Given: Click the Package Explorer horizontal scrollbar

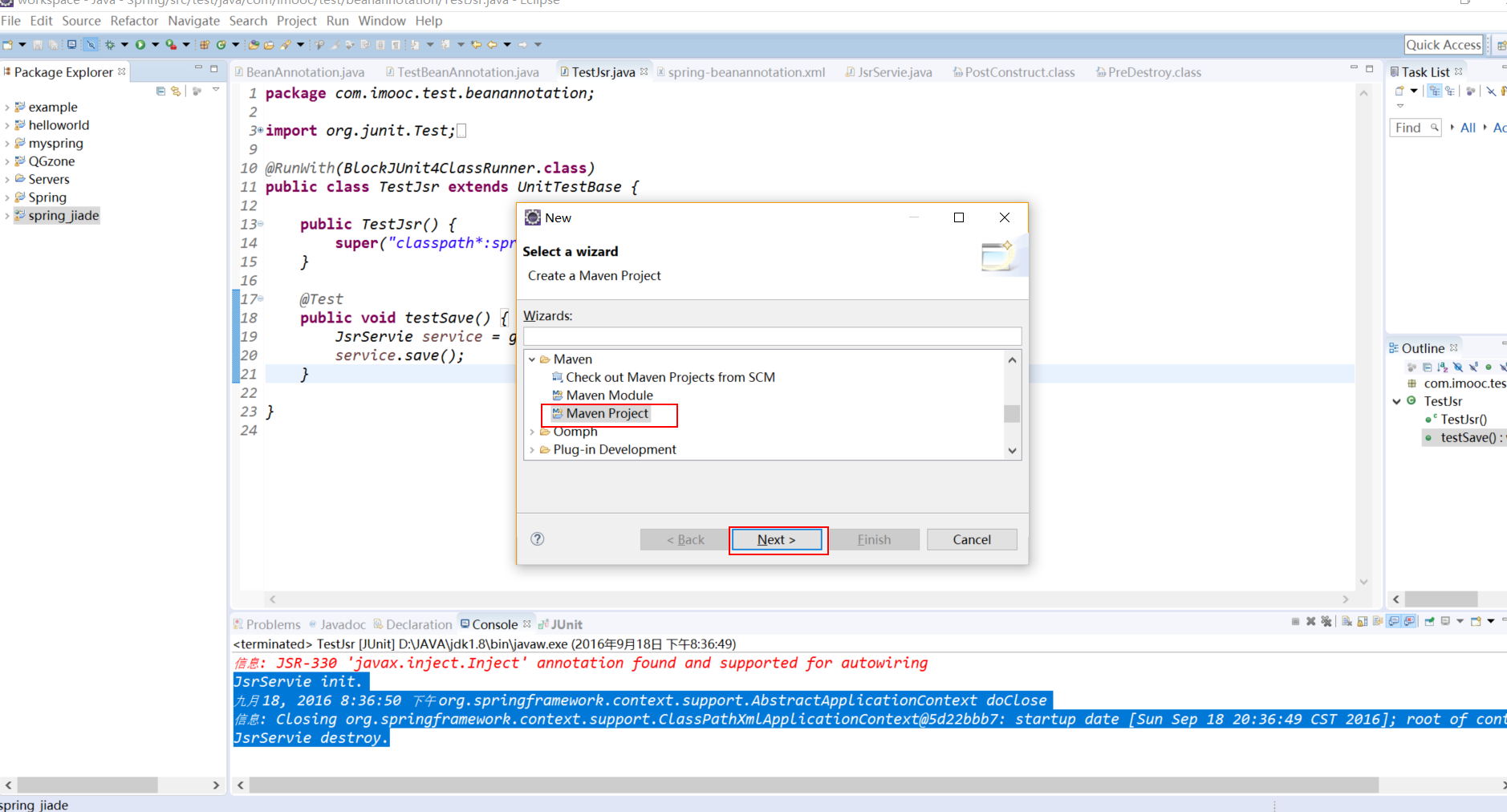Looking at the screenshot, I should click(x=87, y=785).
